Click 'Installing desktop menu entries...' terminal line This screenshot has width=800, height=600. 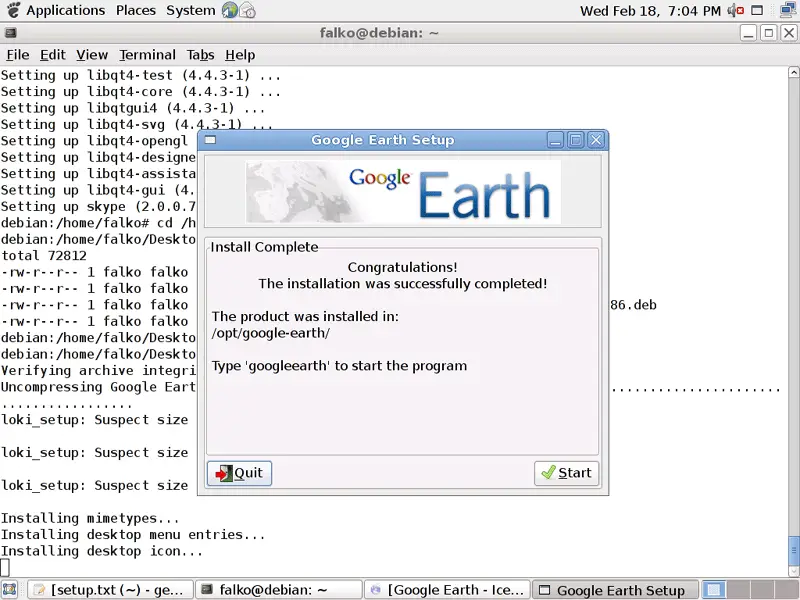[133, 535]
